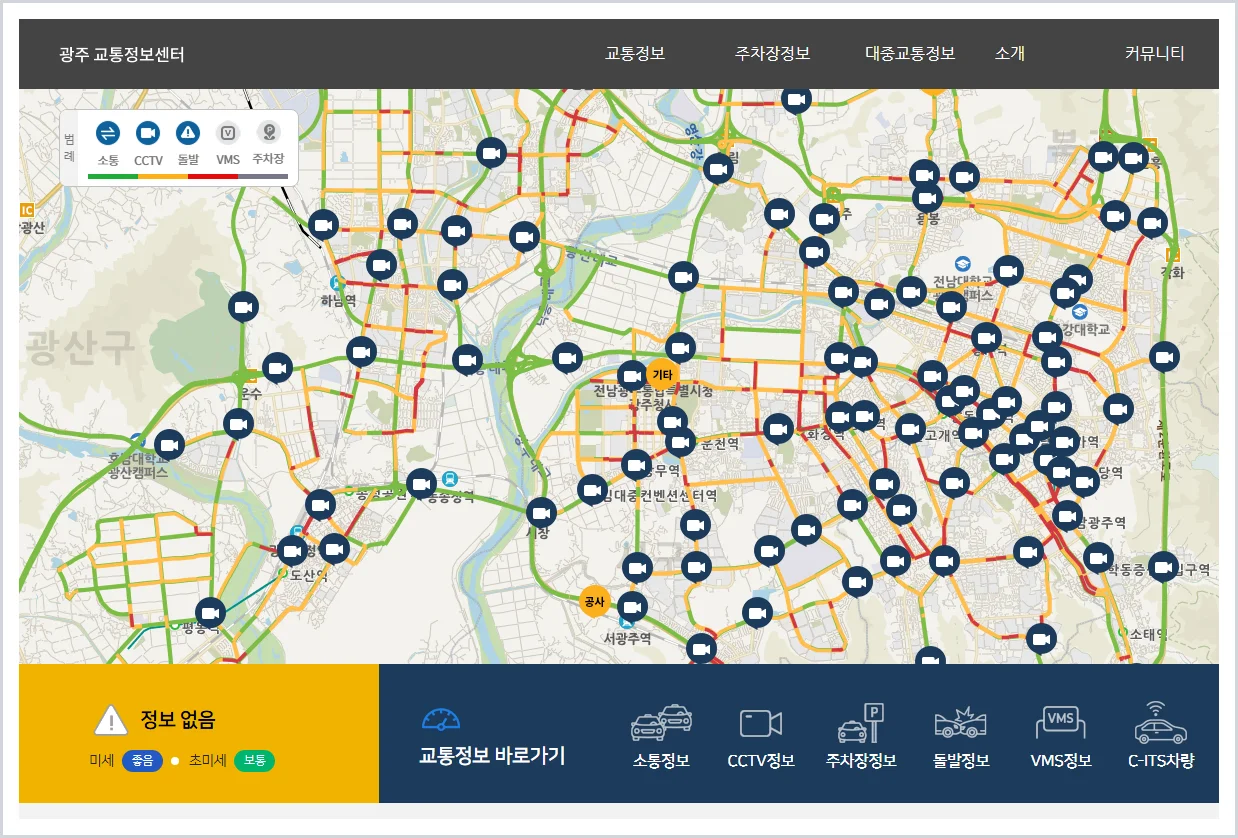Viewport: 1238px width, 838px height.
Task: Click the 서광주역 station label
Action: pos(628,638)
